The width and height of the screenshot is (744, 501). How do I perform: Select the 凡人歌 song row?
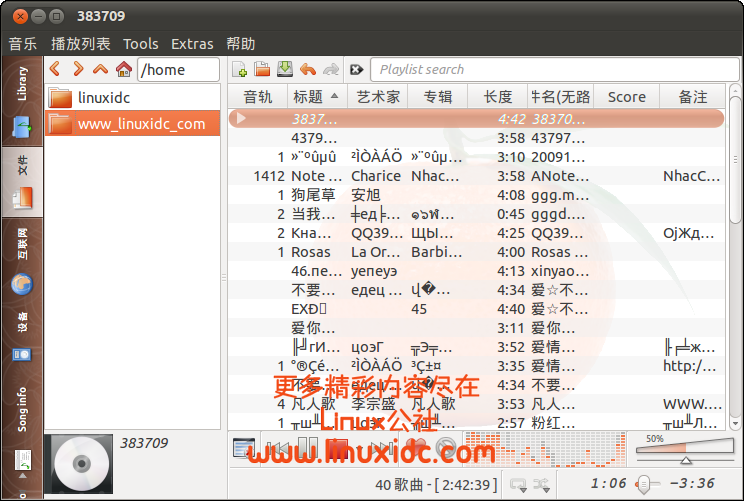tap(476, 404)
